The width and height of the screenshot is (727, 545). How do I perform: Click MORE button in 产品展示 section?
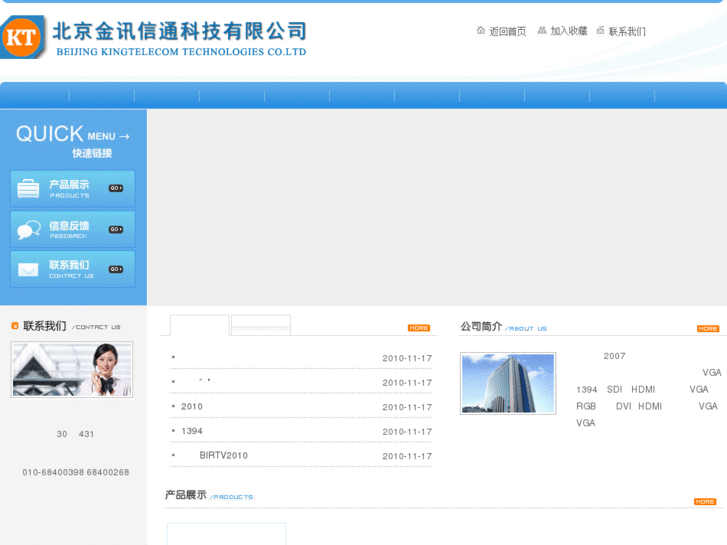coord(705,502)
